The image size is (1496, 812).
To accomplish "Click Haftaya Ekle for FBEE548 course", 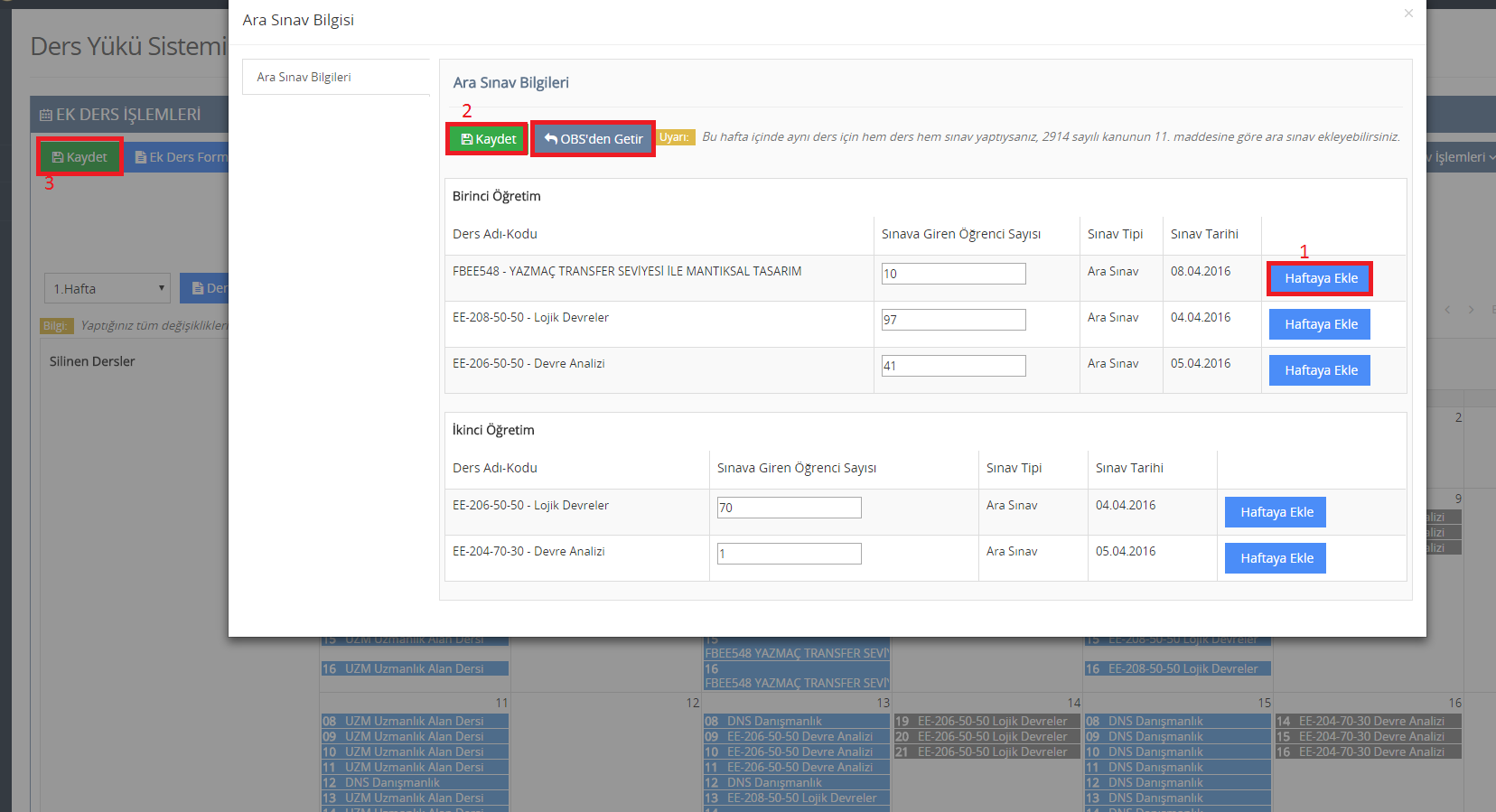I will tap(1320, 278).
